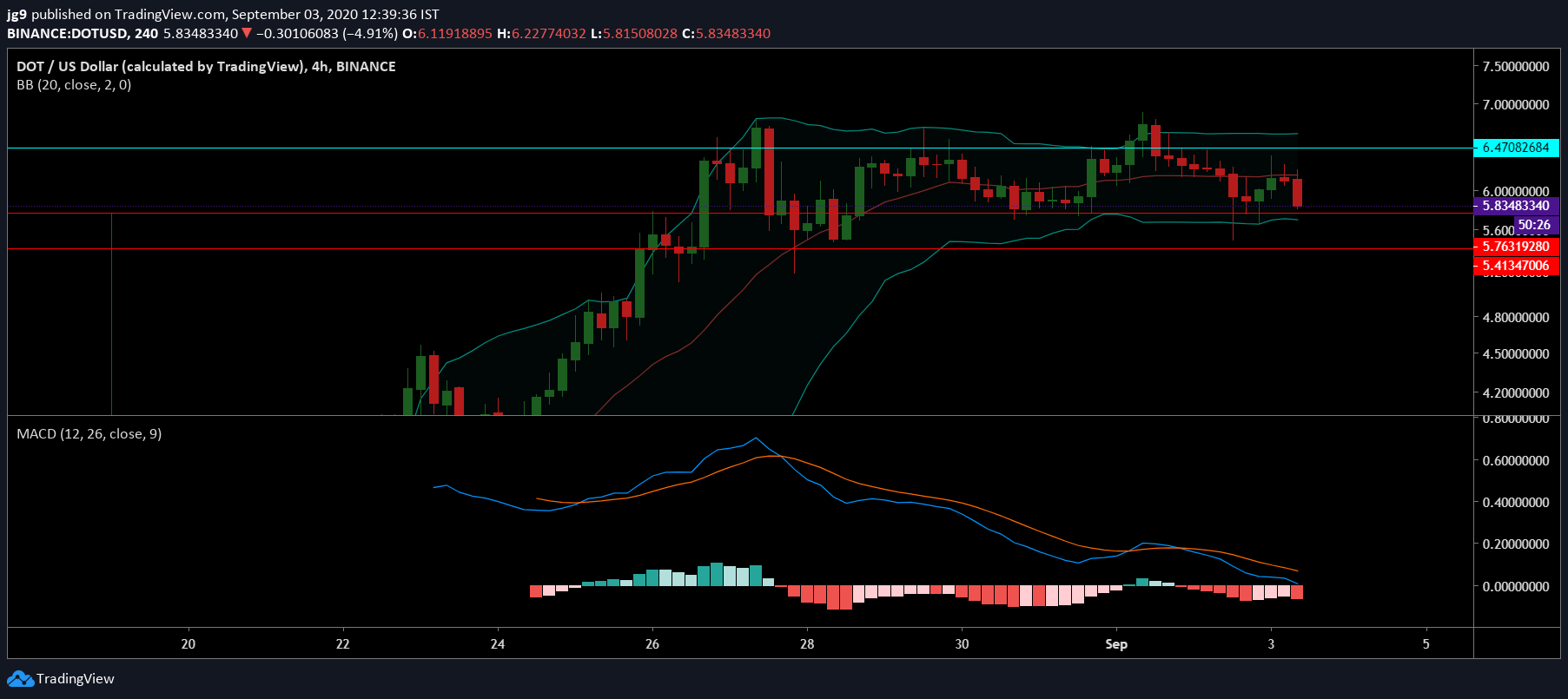
Task: Click the cyan horizontal resistance line
Action: (x=740, y=148)
